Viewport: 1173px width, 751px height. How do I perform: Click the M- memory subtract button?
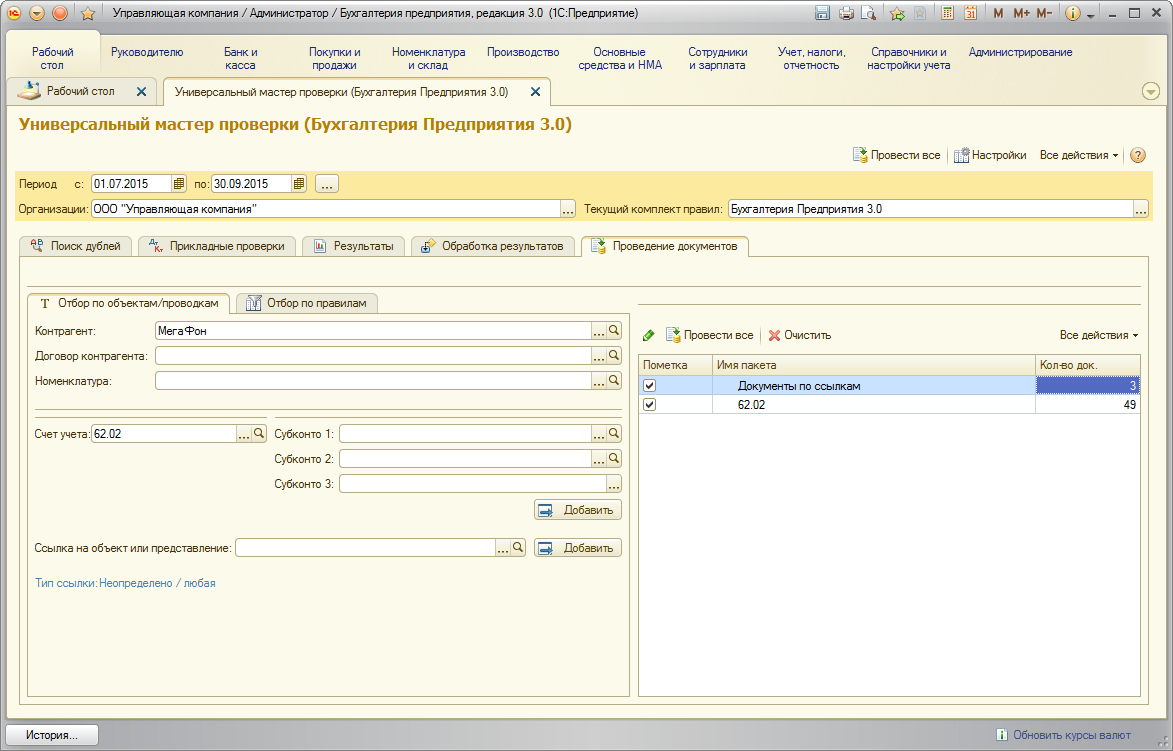(1044, 13)
